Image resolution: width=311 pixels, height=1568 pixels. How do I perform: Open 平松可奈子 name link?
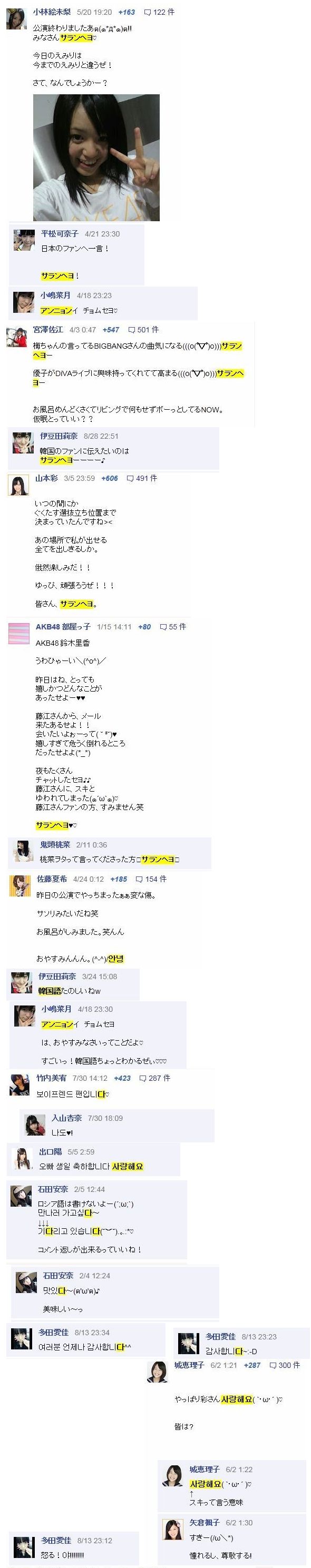[60, 234]
